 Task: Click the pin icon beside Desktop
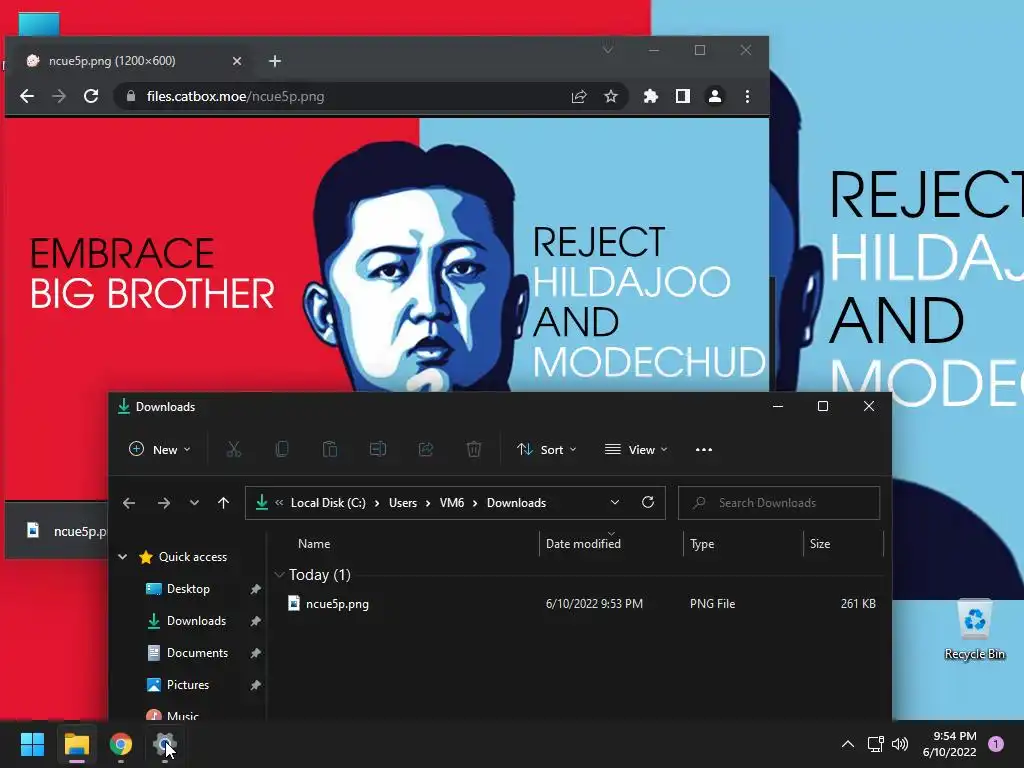coord(255,589)
